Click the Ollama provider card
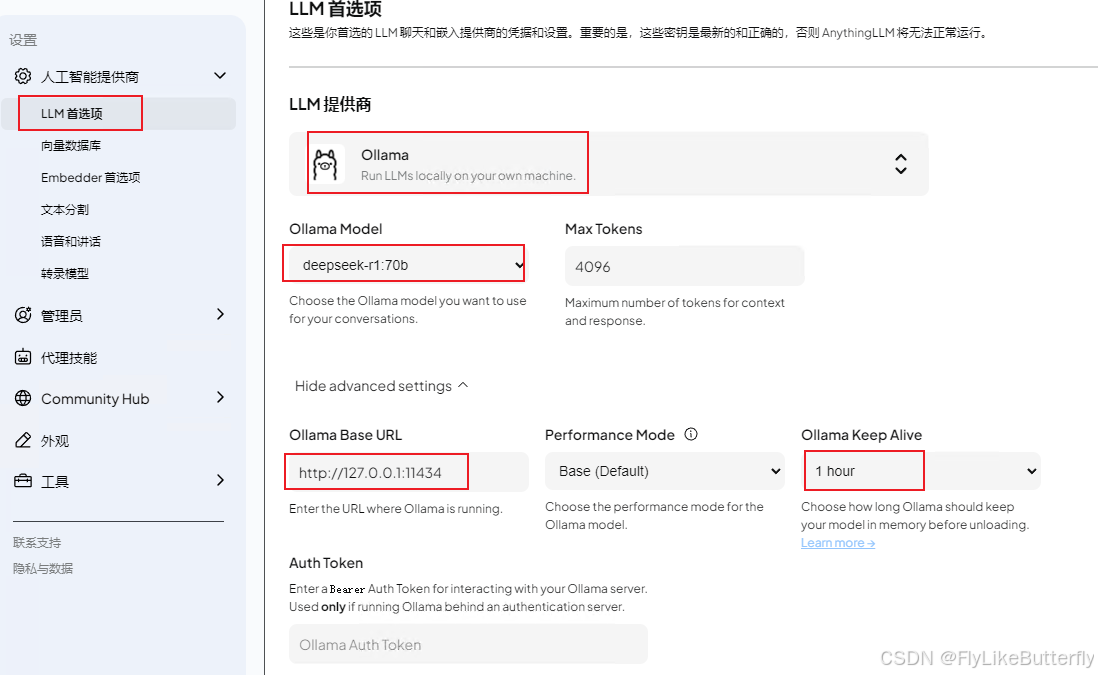 tap(609, 164)
